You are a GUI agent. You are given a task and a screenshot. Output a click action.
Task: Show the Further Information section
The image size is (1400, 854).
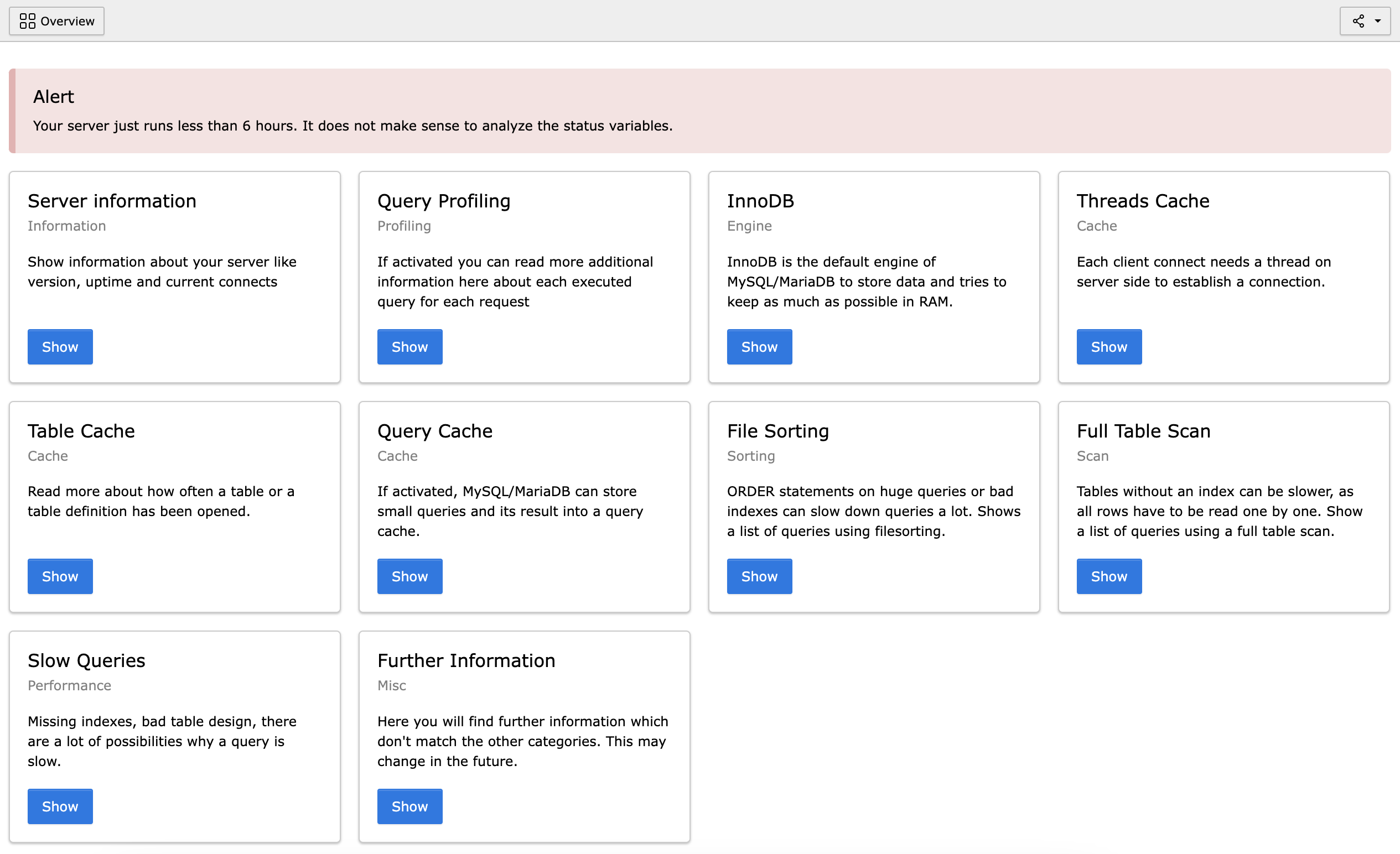pyautogui.click(x=409, y=806)
